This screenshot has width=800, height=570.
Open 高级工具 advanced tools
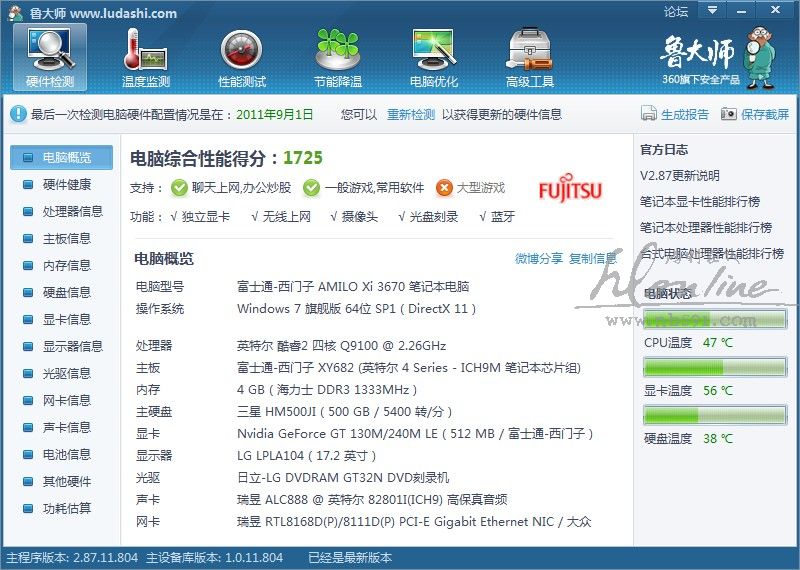[530, 58]
